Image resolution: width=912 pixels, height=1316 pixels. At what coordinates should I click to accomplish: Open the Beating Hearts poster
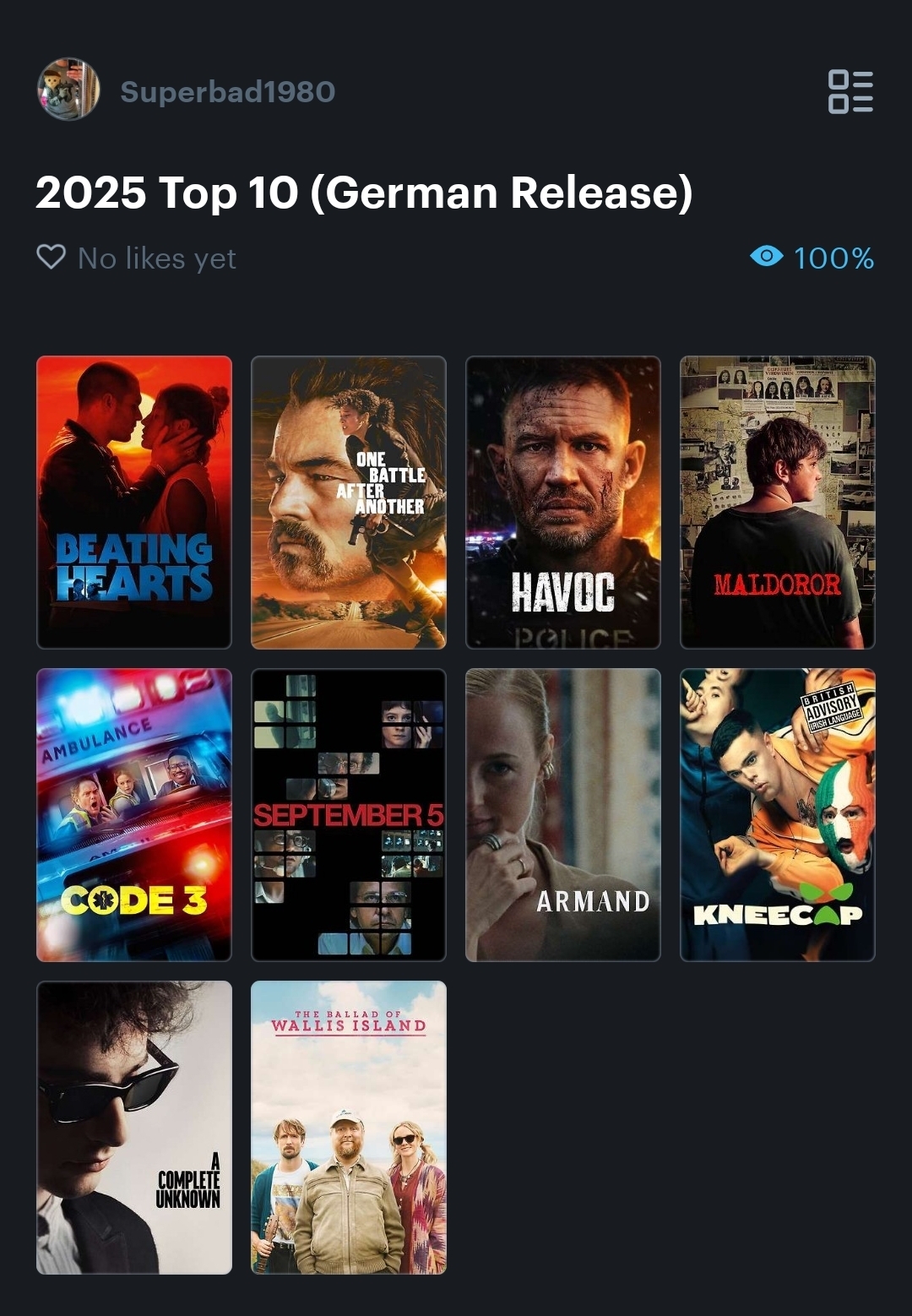pos(134,503)
